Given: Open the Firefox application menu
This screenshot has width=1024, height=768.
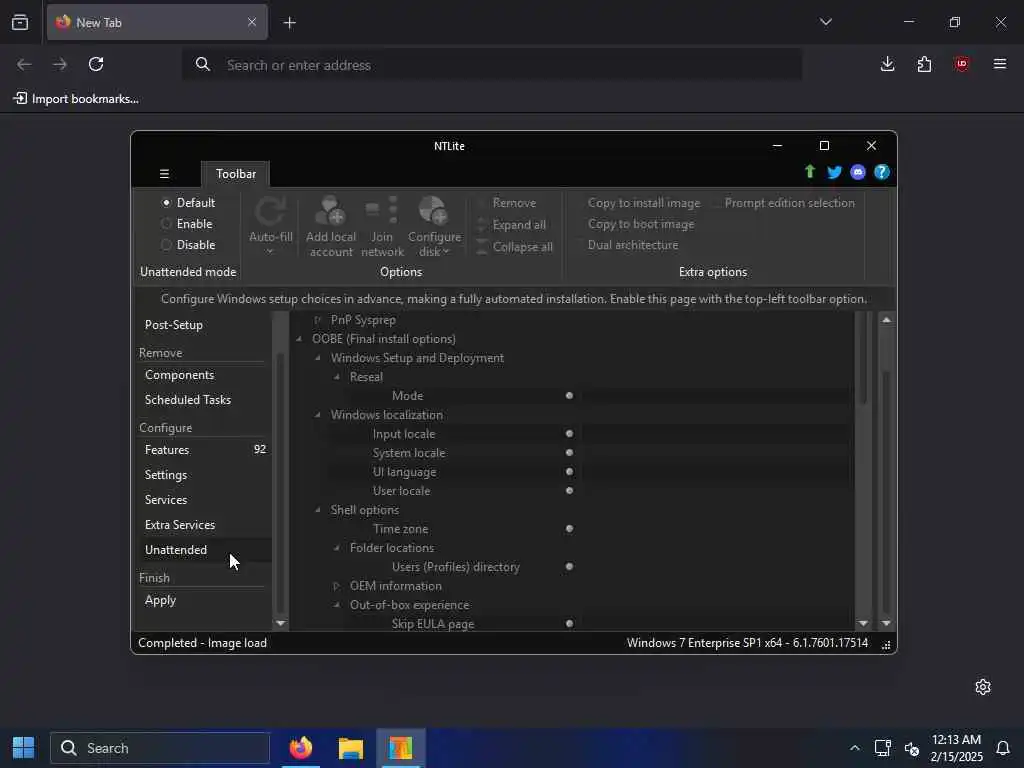Looking at the screenshot, I should pyautogui.click(x=1000, y=64).
